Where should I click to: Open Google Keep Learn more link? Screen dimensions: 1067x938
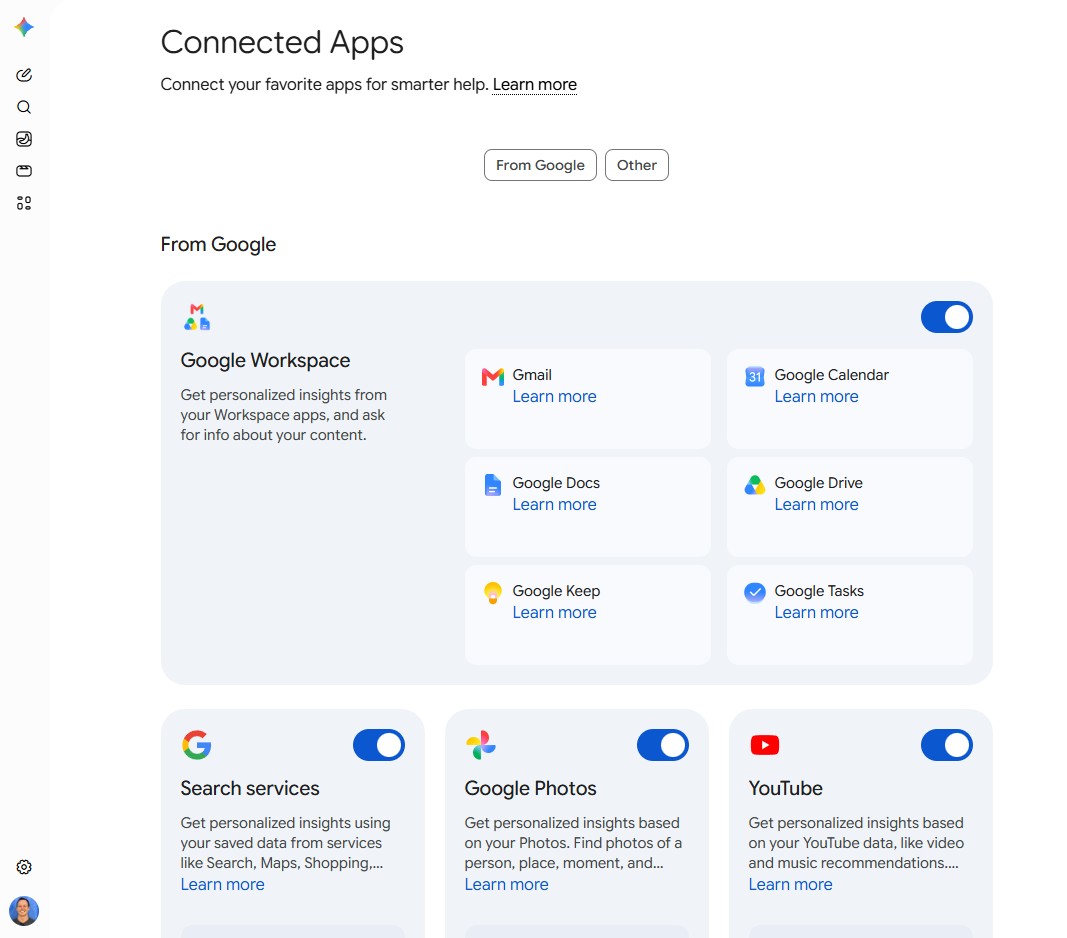click(x=555, y=613)
